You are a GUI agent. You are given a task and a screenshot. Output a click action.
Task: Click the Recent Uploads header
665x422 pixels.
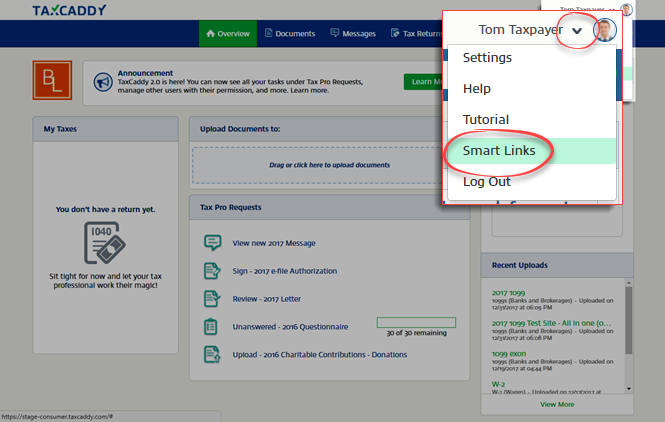pyautogui.click(x=557, y=265)
